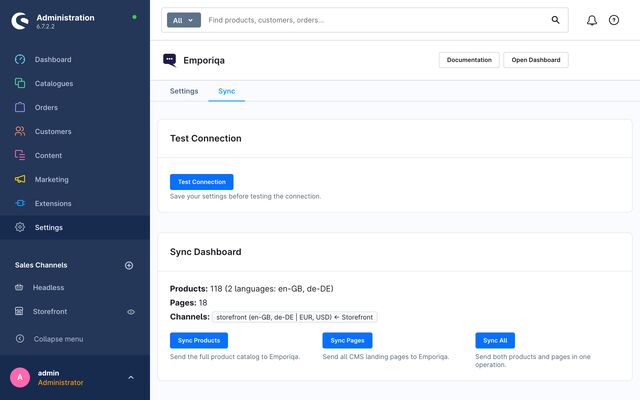Image resolution: width=640 pixels, height=400 pixels.
Task: Go to Dashboard in the sidebar
Action: pos(53,60)
